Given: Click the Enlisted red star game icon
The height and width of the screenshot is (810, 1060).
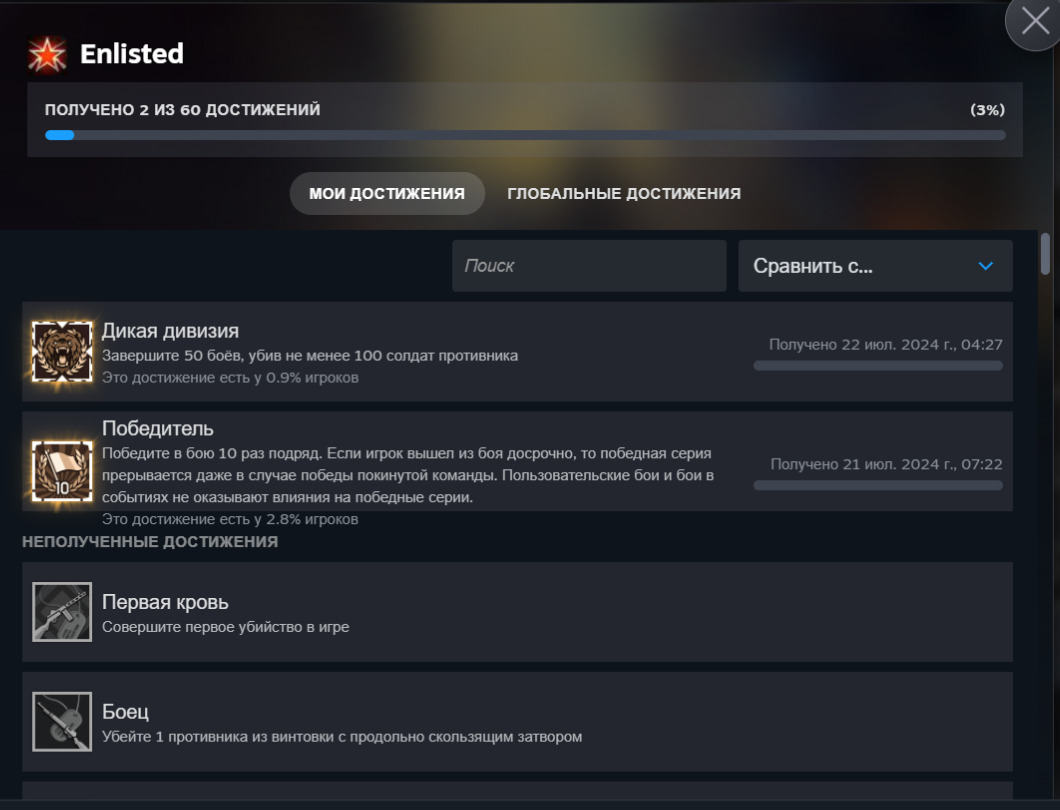Looking at the screenshot, I should click(47, 54).
